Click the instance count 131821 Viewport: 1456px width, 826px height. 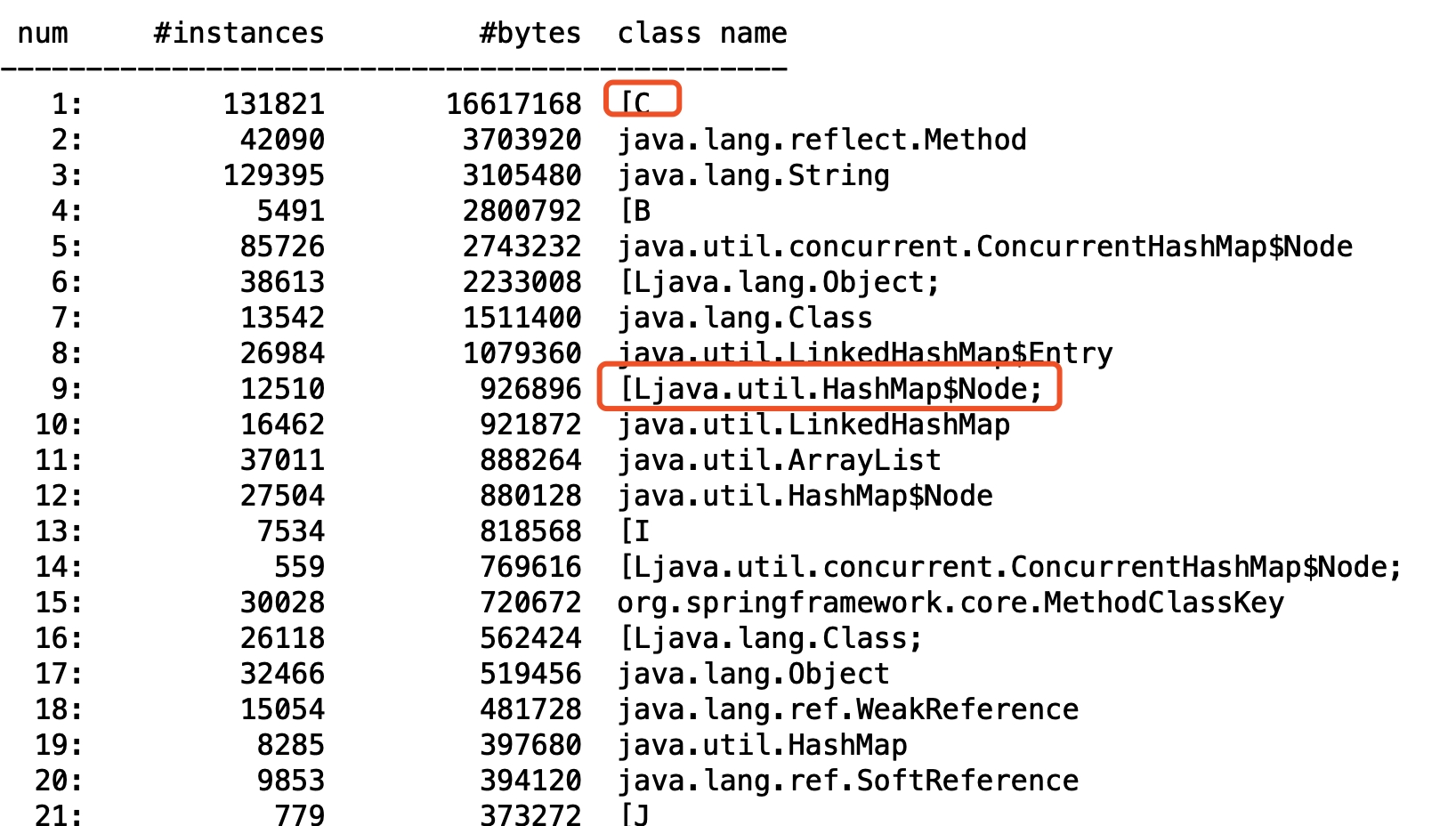click(273, 104)
